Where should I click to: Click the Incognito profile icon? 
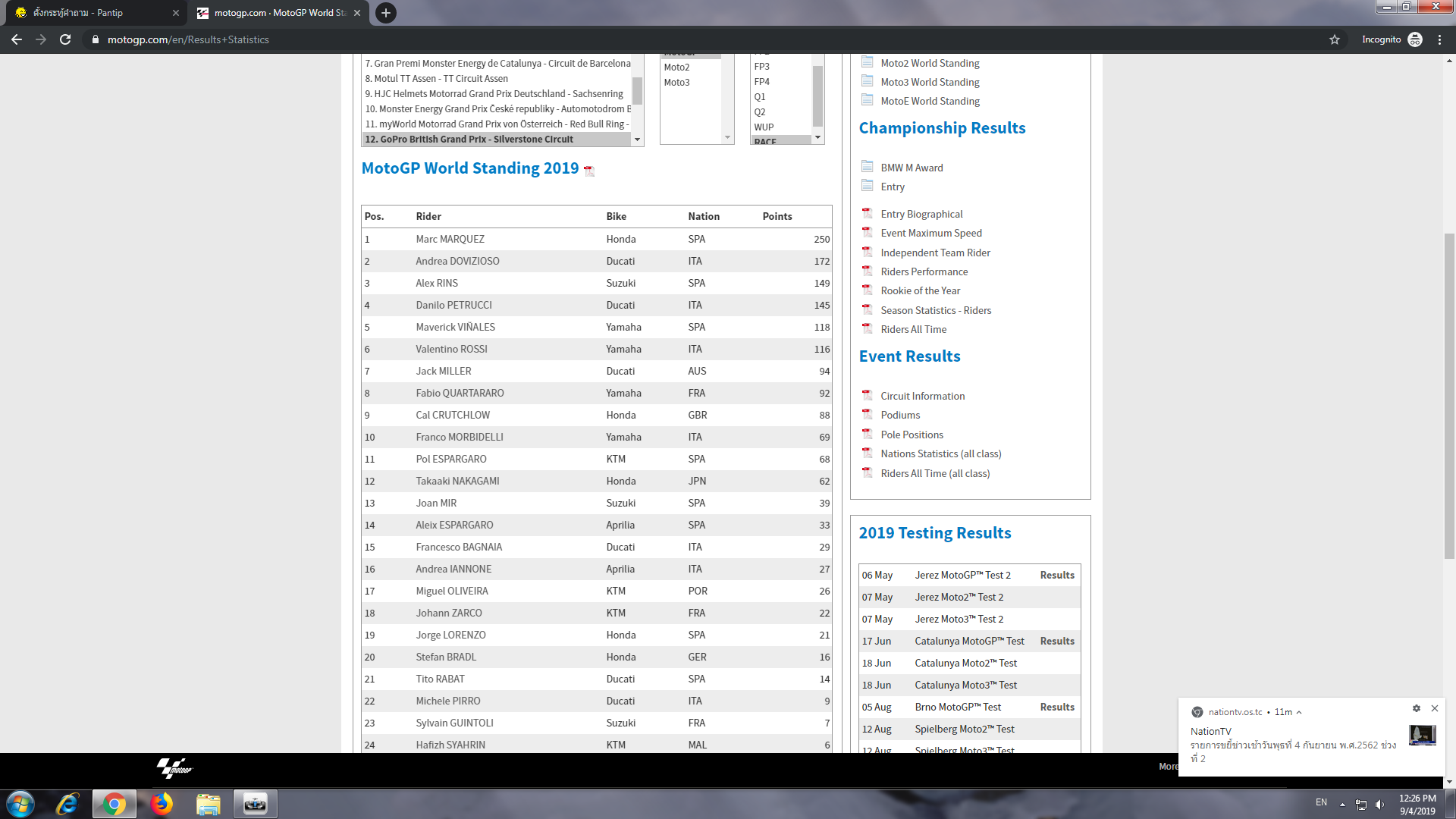click(x=1415, y=39)
